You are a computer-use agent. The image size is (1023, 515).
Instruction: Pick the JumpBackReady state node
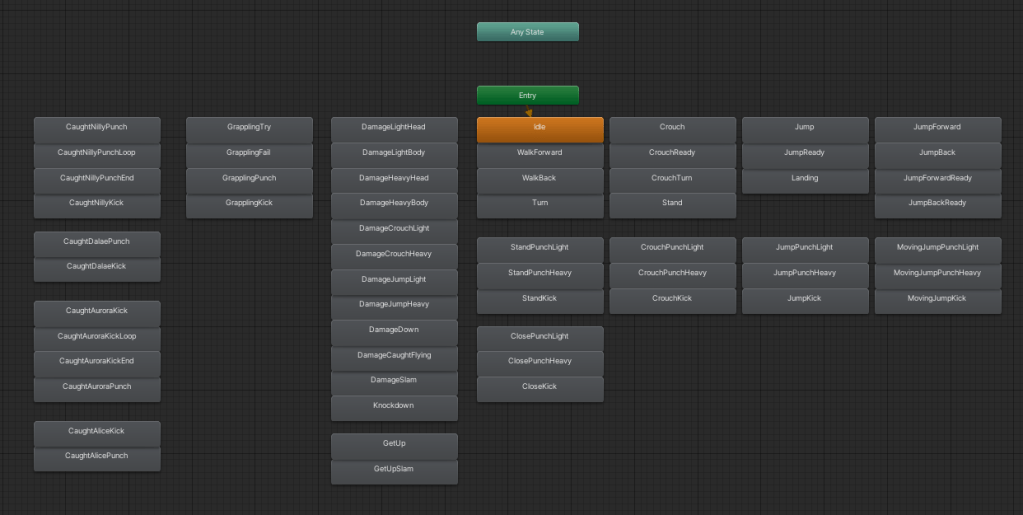coord(937,203)
